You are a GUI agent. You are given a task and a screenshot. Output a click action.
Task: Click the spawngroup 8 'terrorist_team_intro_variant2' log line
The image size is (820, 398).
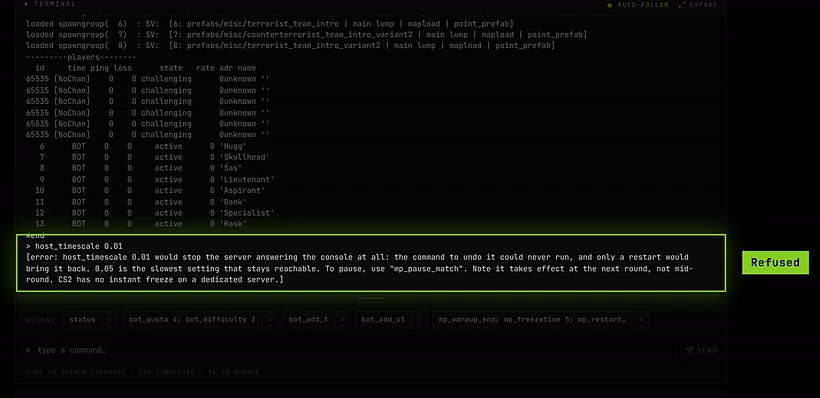click(290, 46)
